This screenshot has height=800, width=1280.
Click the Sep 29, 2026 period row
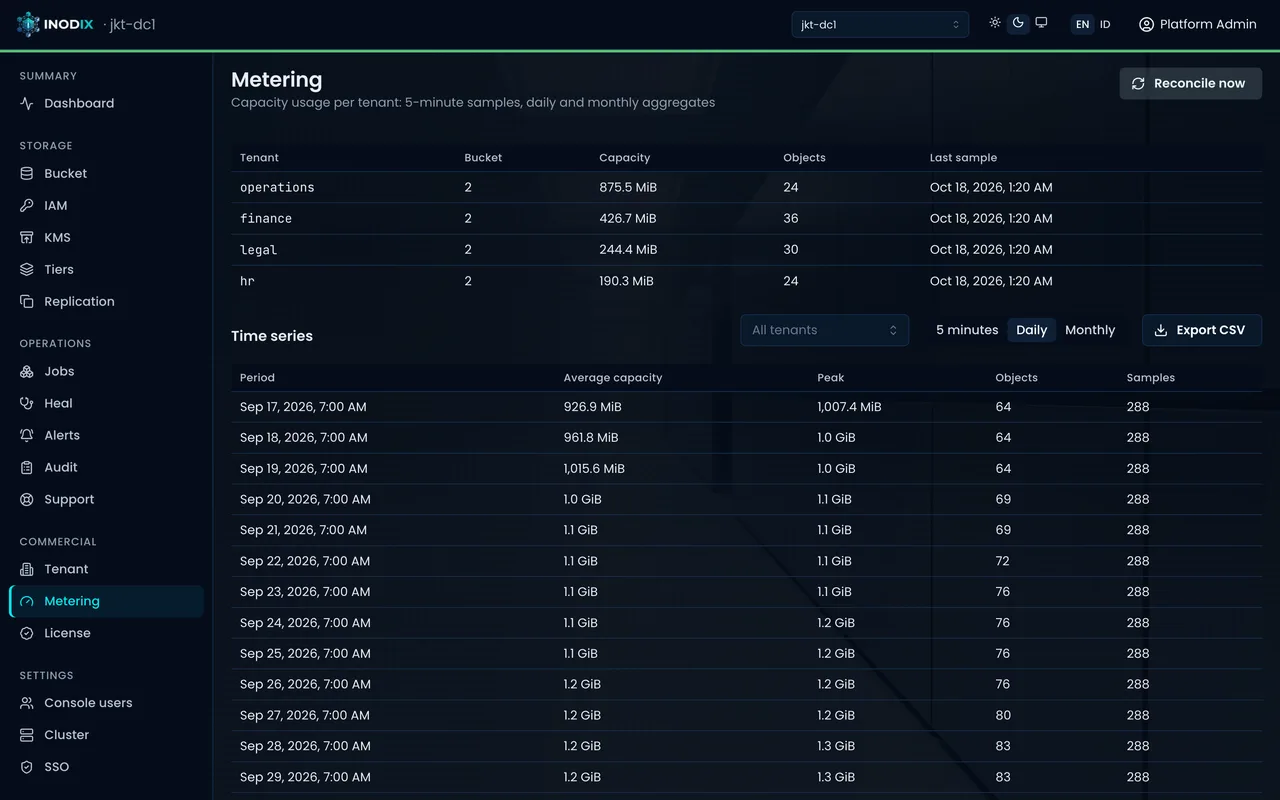pos(746,777)
